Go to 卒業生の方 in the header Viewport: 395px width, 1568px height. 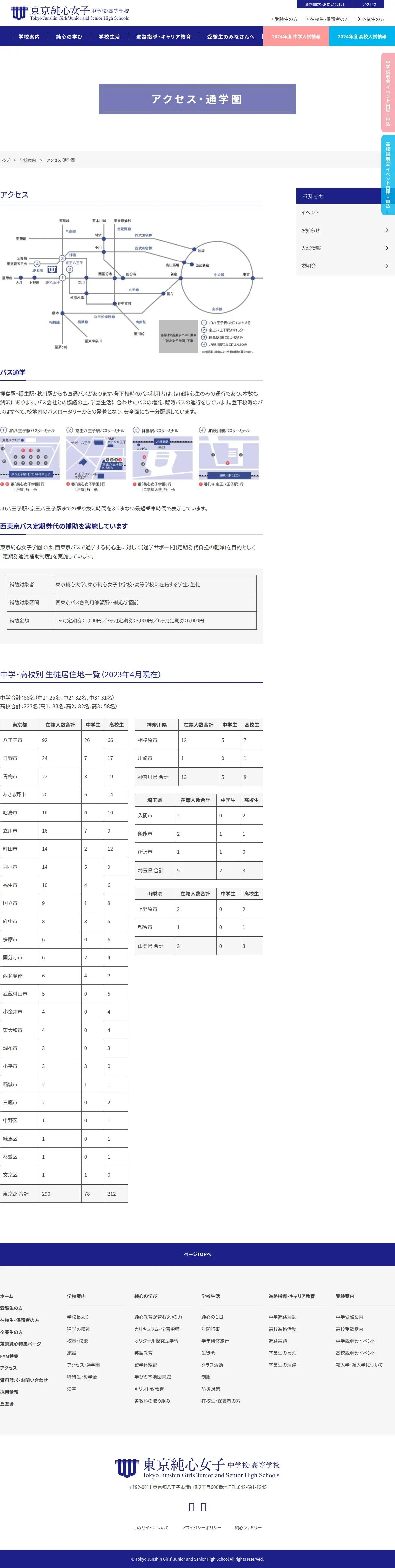tap(371, 19)
